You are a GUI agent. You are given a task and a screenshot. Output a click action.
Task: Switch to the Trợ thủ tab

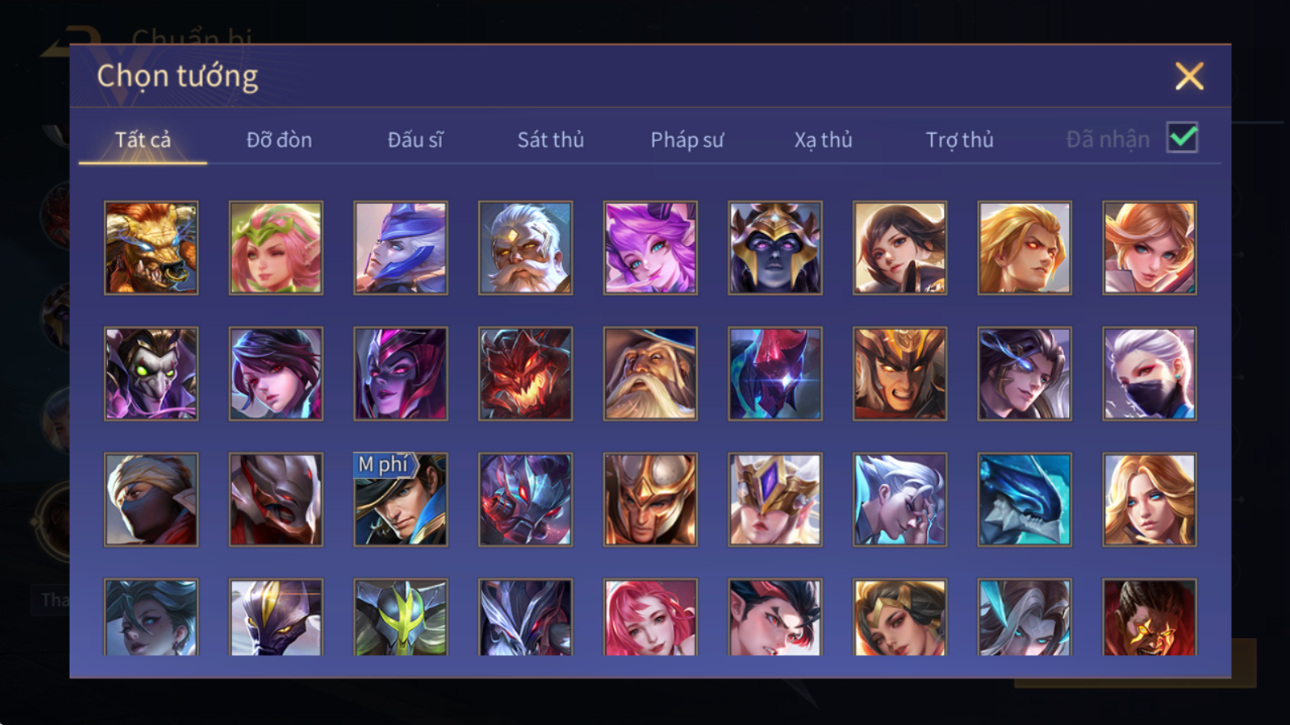pos(959,140)
